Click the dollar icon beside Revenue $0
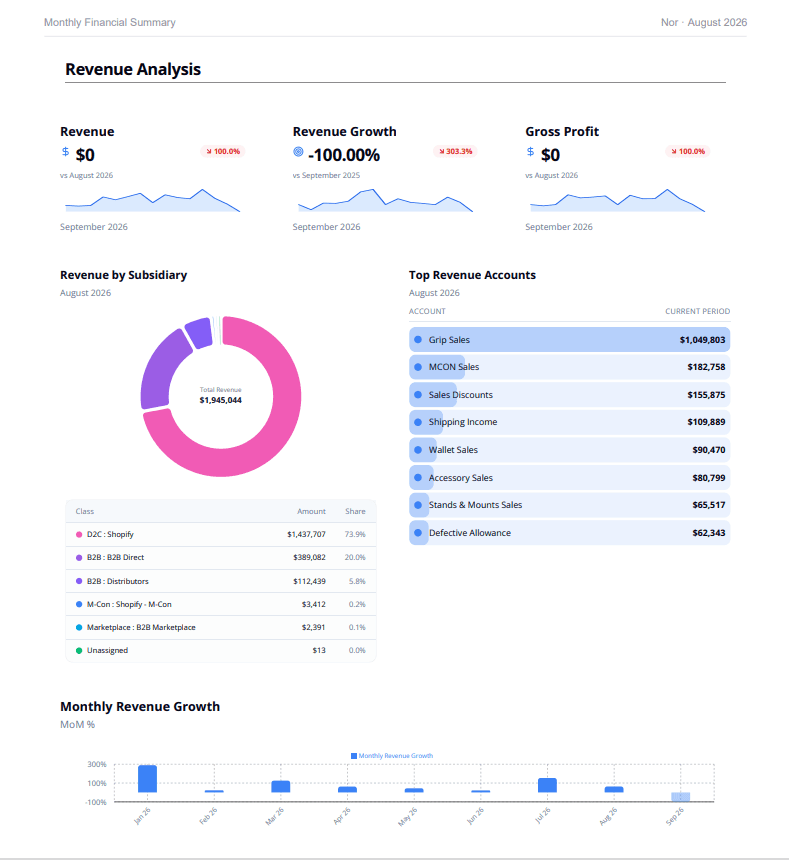The height and width of the screenshot is (860, 789). (x=65, y=151)
